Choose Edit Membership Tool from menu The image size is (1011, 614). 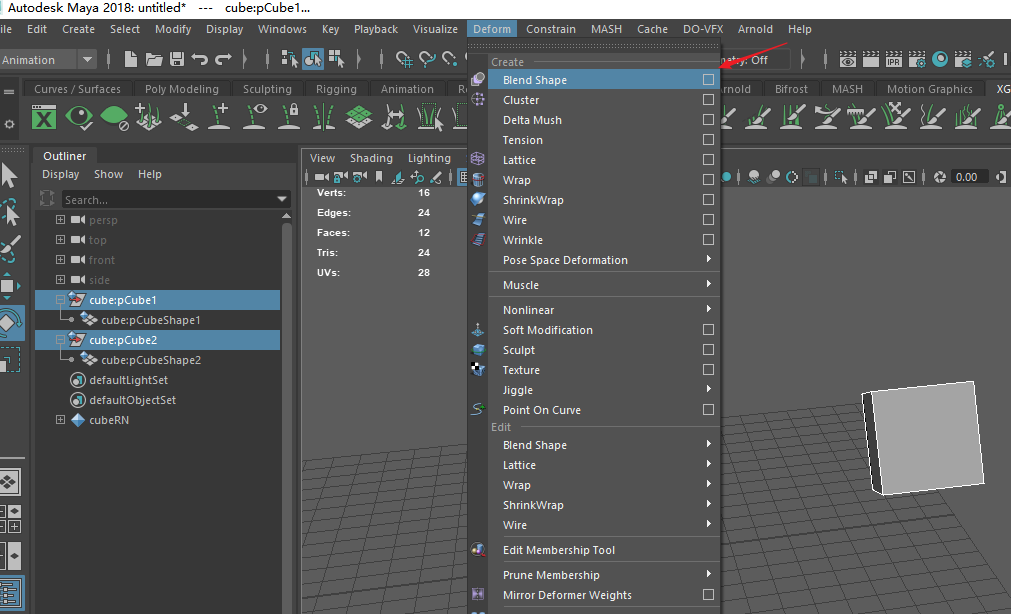(x=559, y=550)
